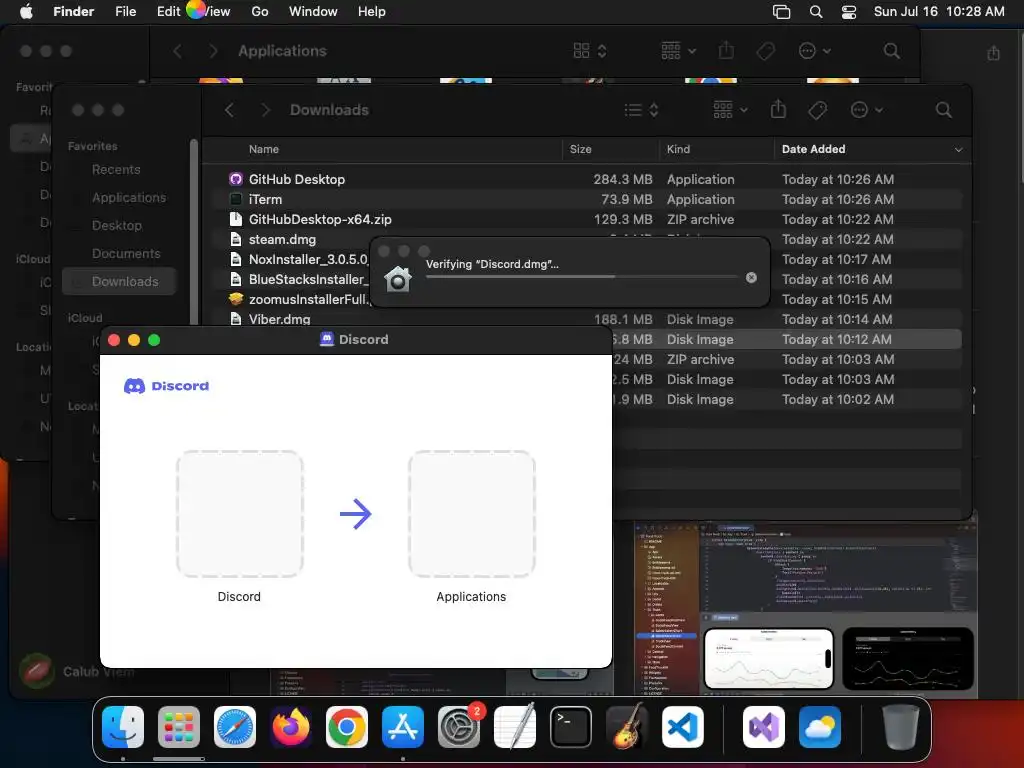Open Spotlight search in the menu bar

(x=816, y=12)
